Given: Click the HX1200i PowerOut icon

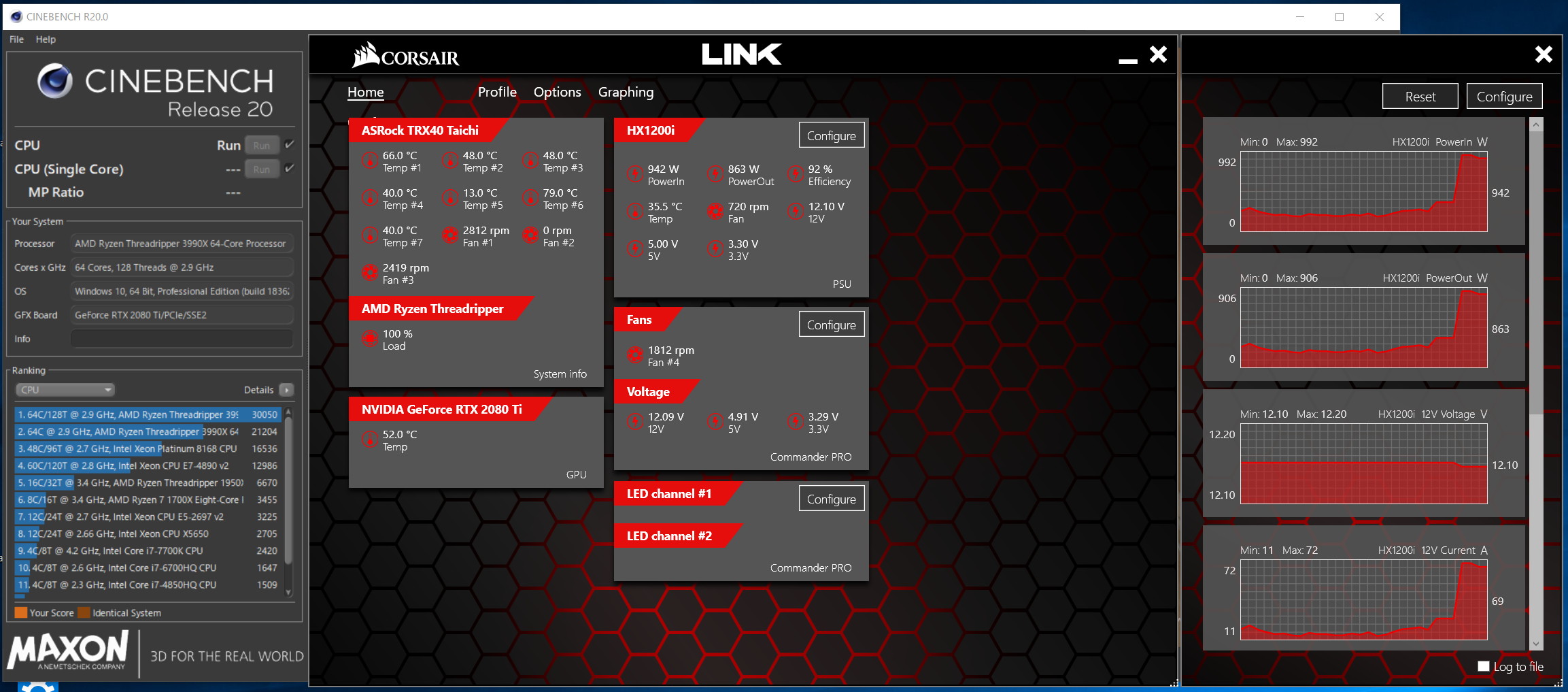Looking at the screenshot, I should [x=715, y=175].
